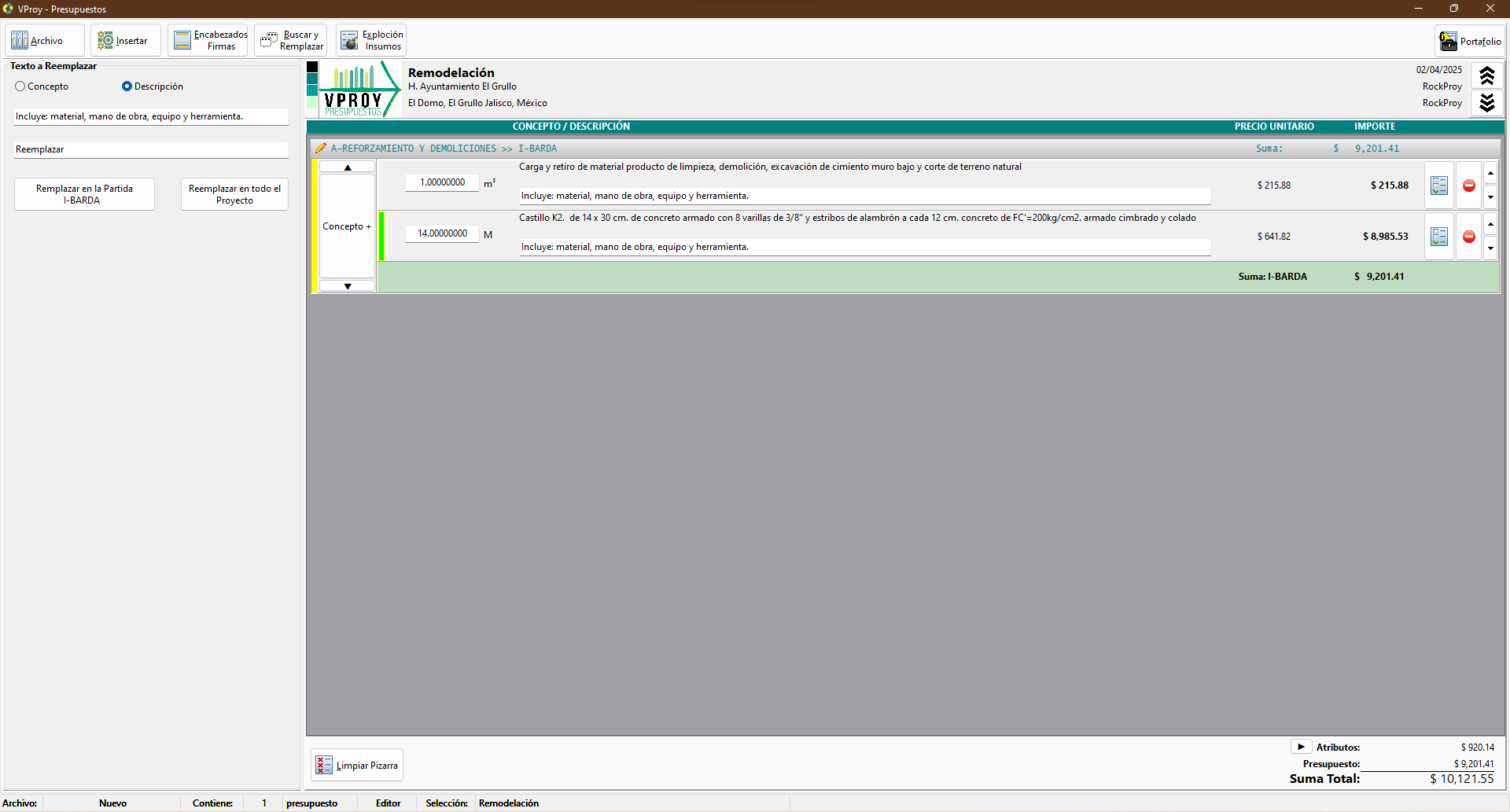
Task: Select the Concepto radio button
Action: pyautogui.click(x=20, y=86)
